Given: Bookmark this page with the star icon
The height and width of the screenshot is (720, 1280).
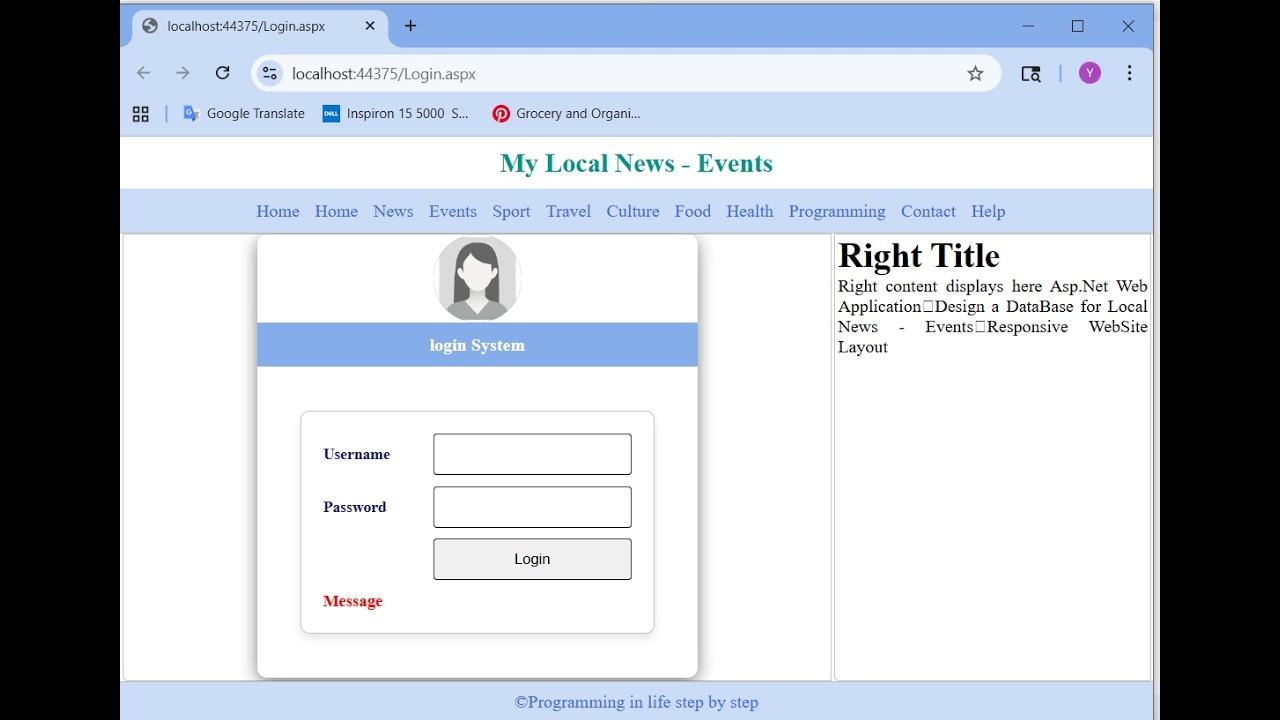Looking at the screenshot, I should click(x=975, y=73).
